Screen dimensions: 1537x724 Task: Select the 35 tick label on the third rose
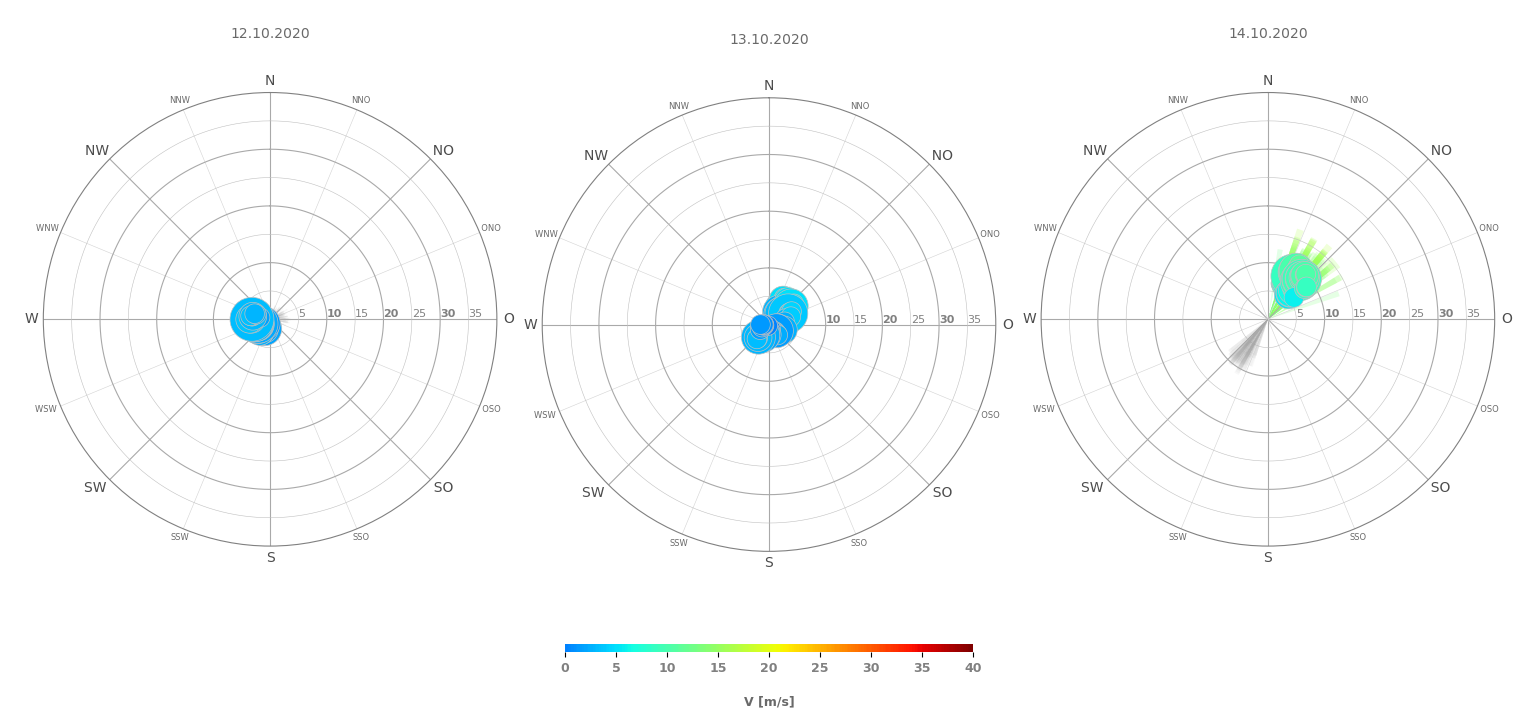tap(1475, 312)
